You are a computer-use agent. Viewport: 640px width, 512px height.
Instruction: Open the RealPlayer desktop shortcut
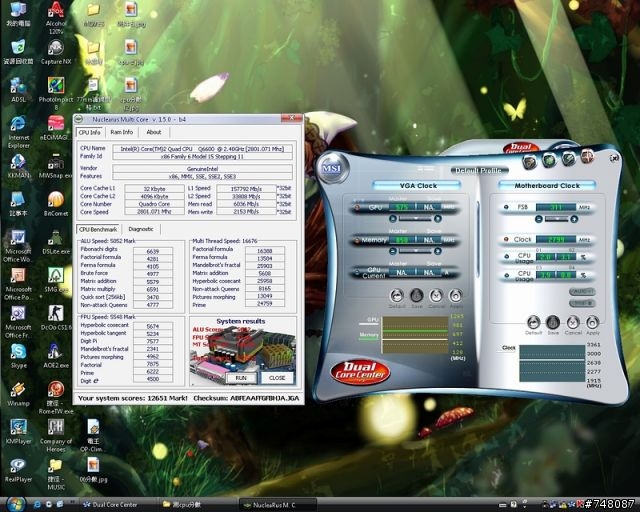(18, 470)
